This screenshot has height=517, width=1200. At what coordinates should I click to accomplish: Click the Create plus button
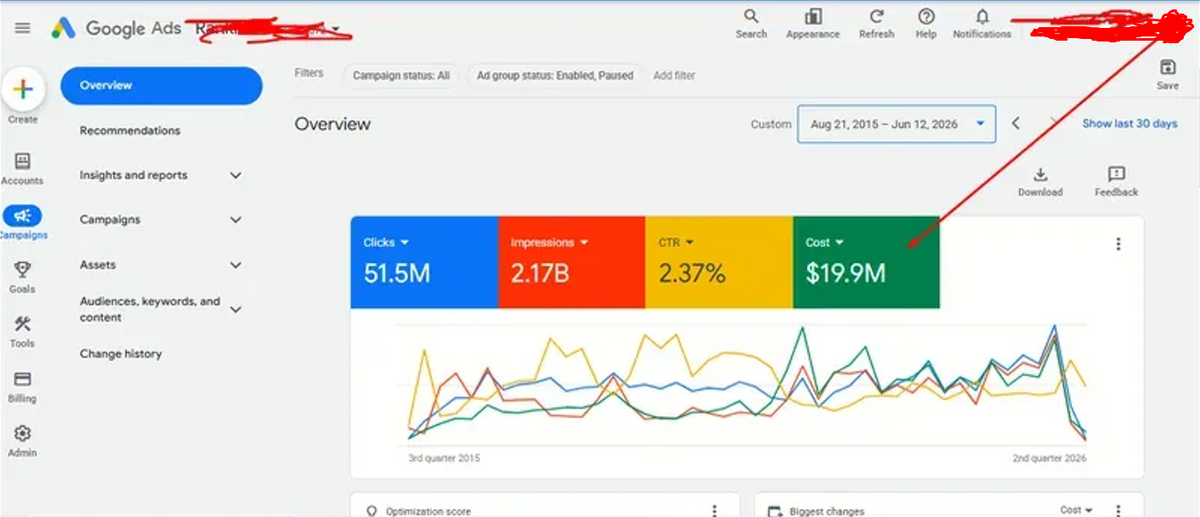click(x=22, y=90)
